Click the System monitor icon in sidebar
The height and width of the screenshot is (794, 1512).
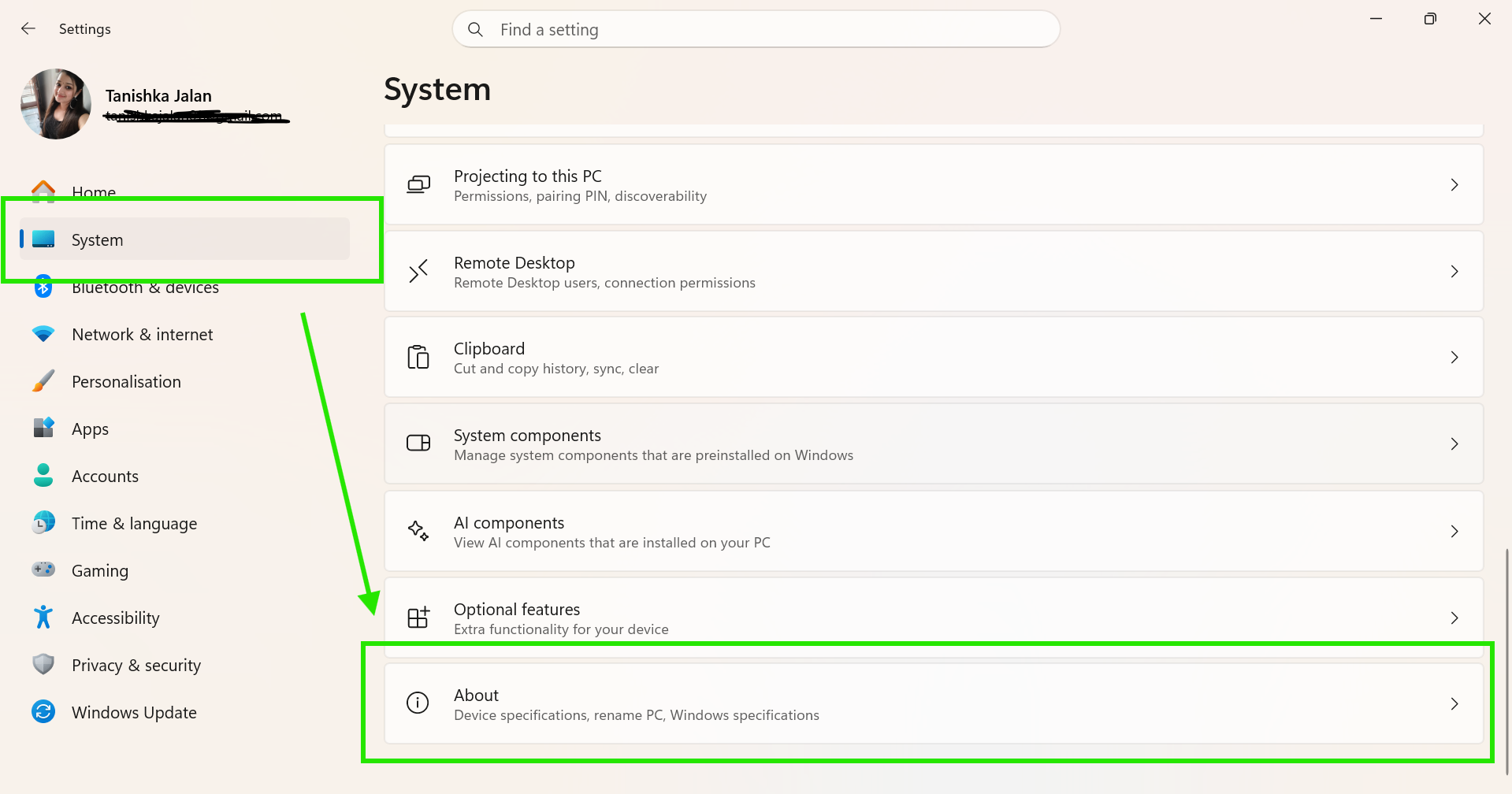click(x=43, y=239)
